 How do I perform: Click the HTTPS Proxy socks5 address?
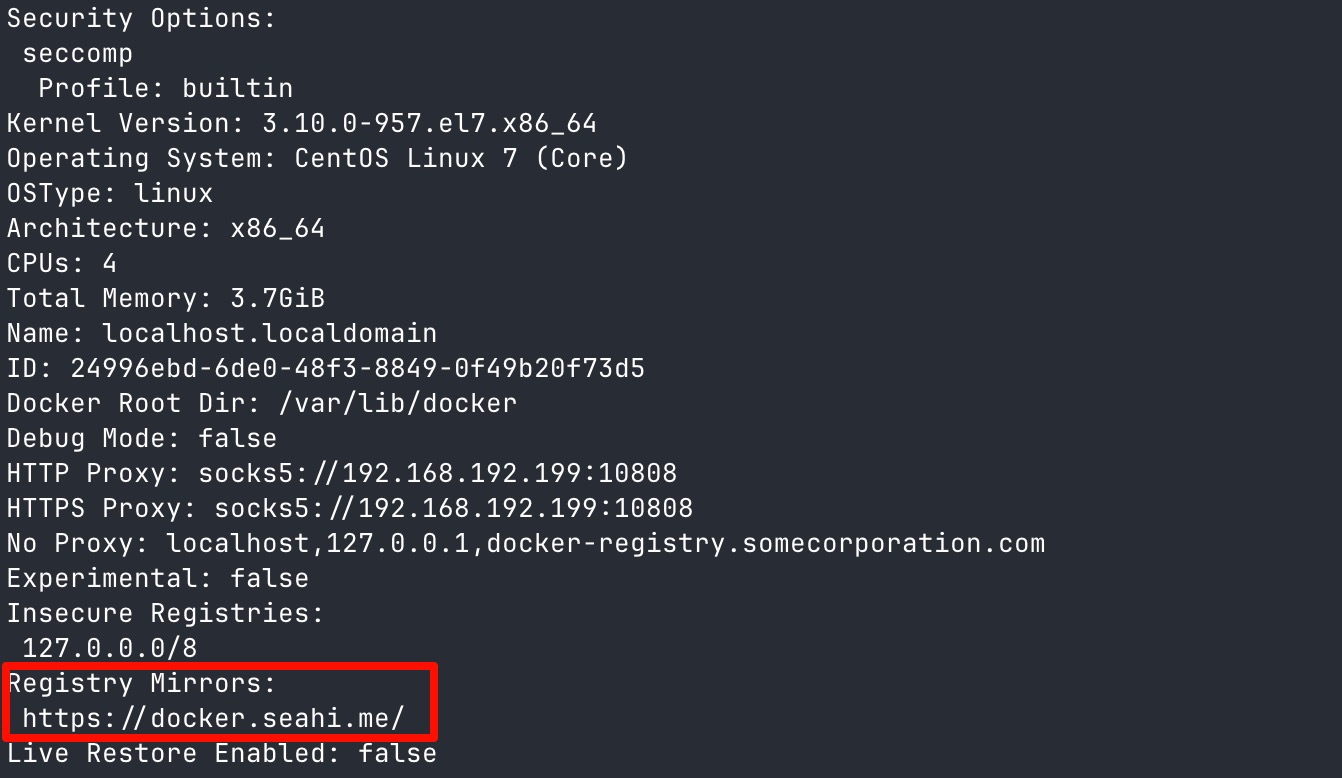point(454,508)
